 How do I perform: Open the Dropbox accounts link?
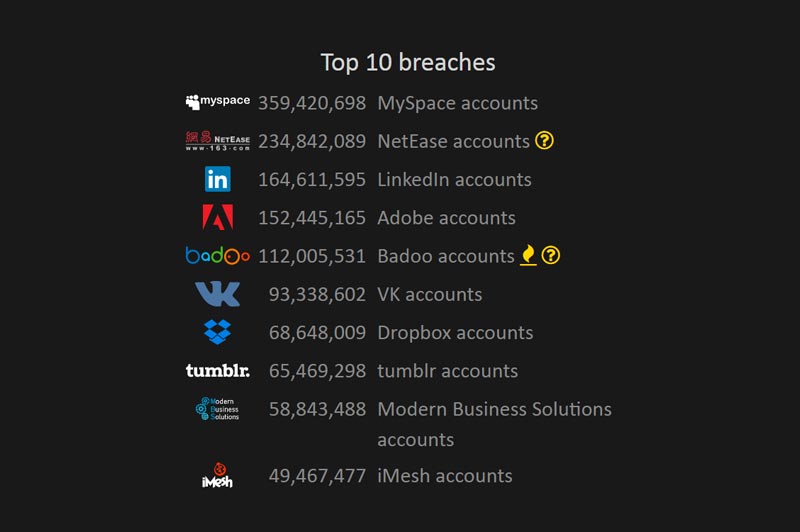(x=456, y=333)
